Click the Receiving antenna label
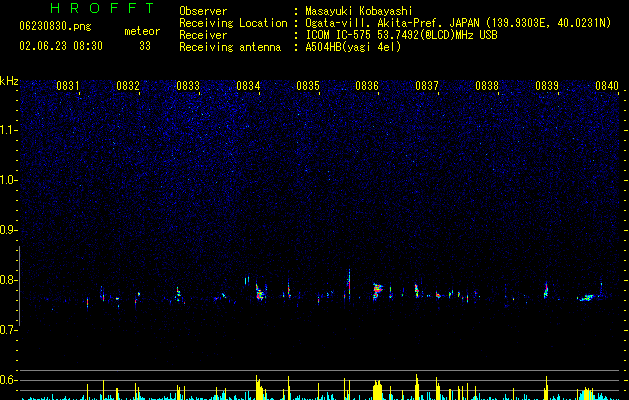The image size is (629, 400). coord(230,47)
